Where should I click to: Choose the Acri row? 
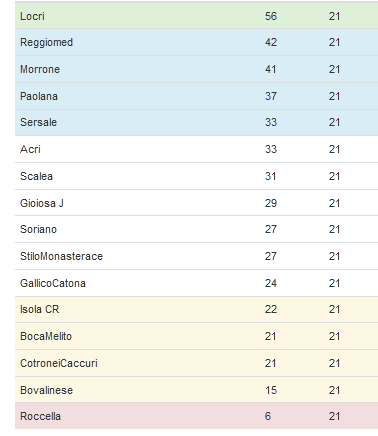coord(196,149)
